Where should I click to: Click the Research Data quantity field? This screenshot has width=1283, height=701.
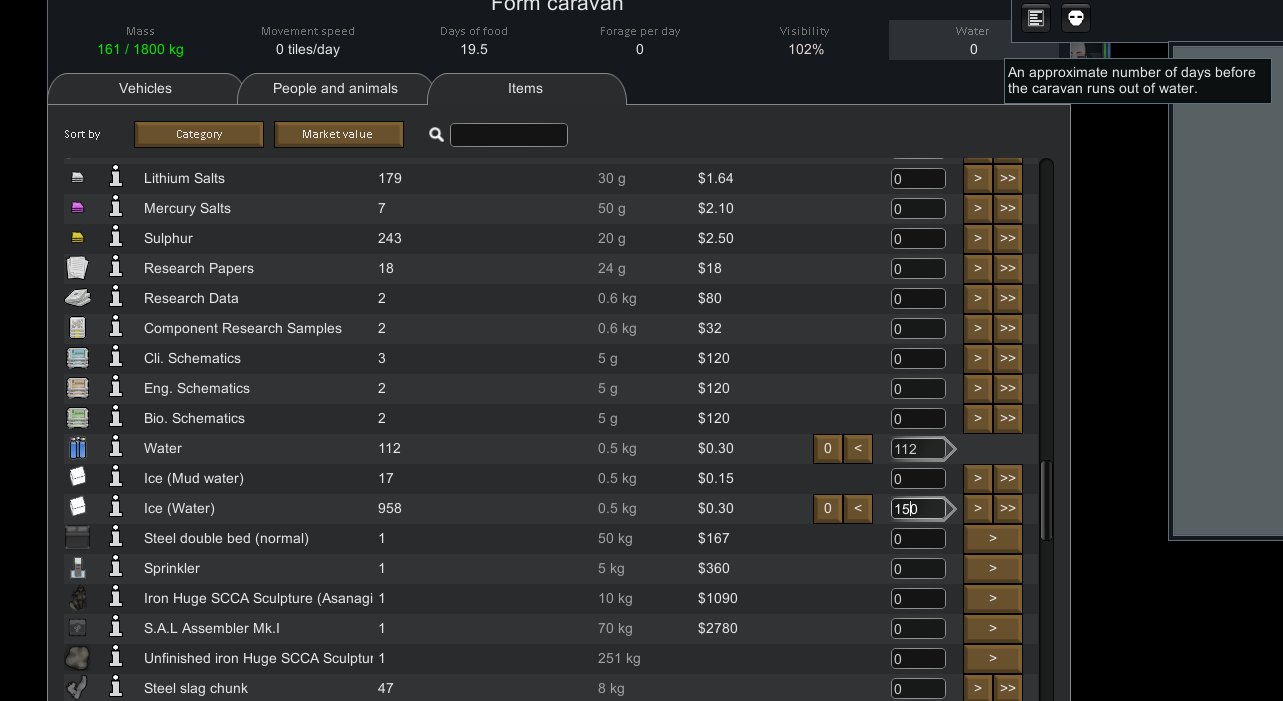pyautogui.click(x=918, y=299)
